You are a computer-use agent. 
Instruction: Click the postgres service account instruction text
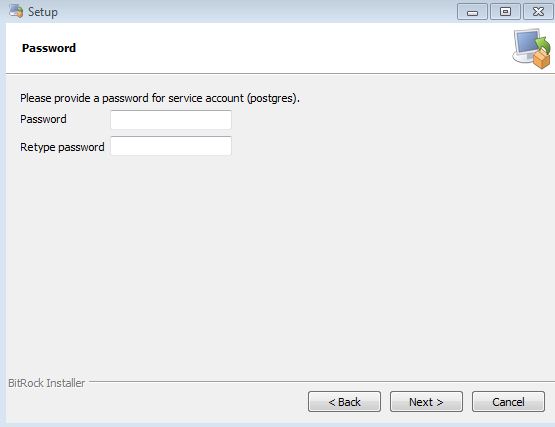(x=160, y=98)
